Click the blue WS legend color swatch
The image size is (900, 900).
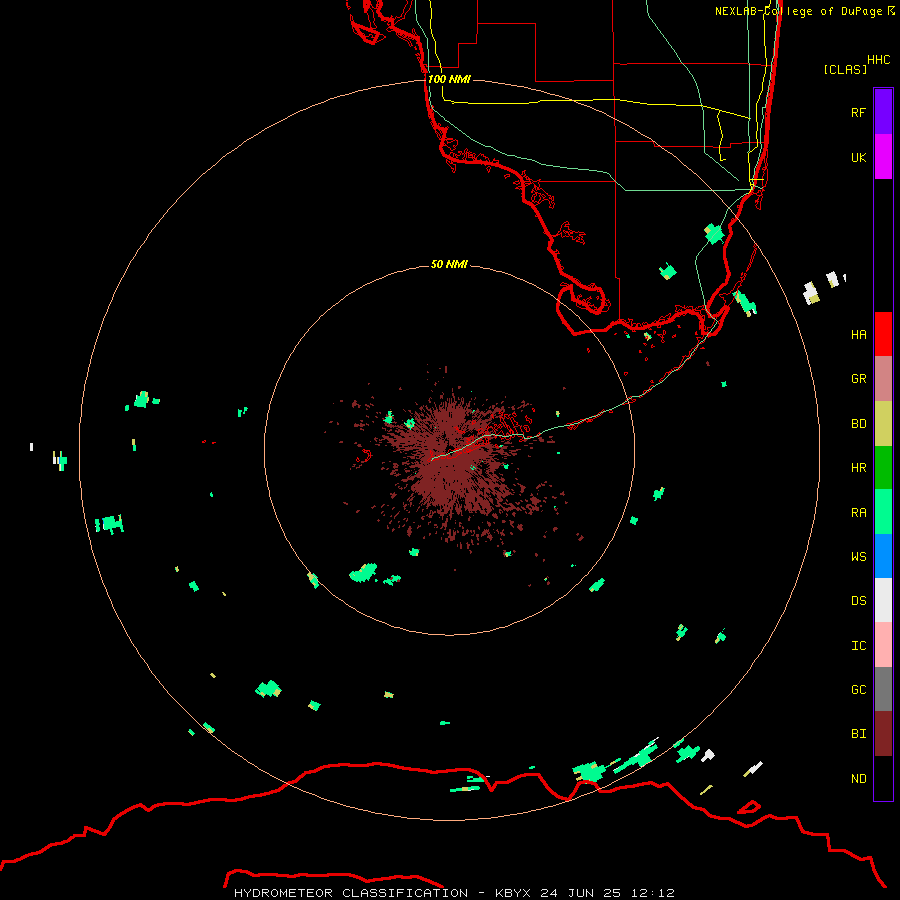(883, 556)
